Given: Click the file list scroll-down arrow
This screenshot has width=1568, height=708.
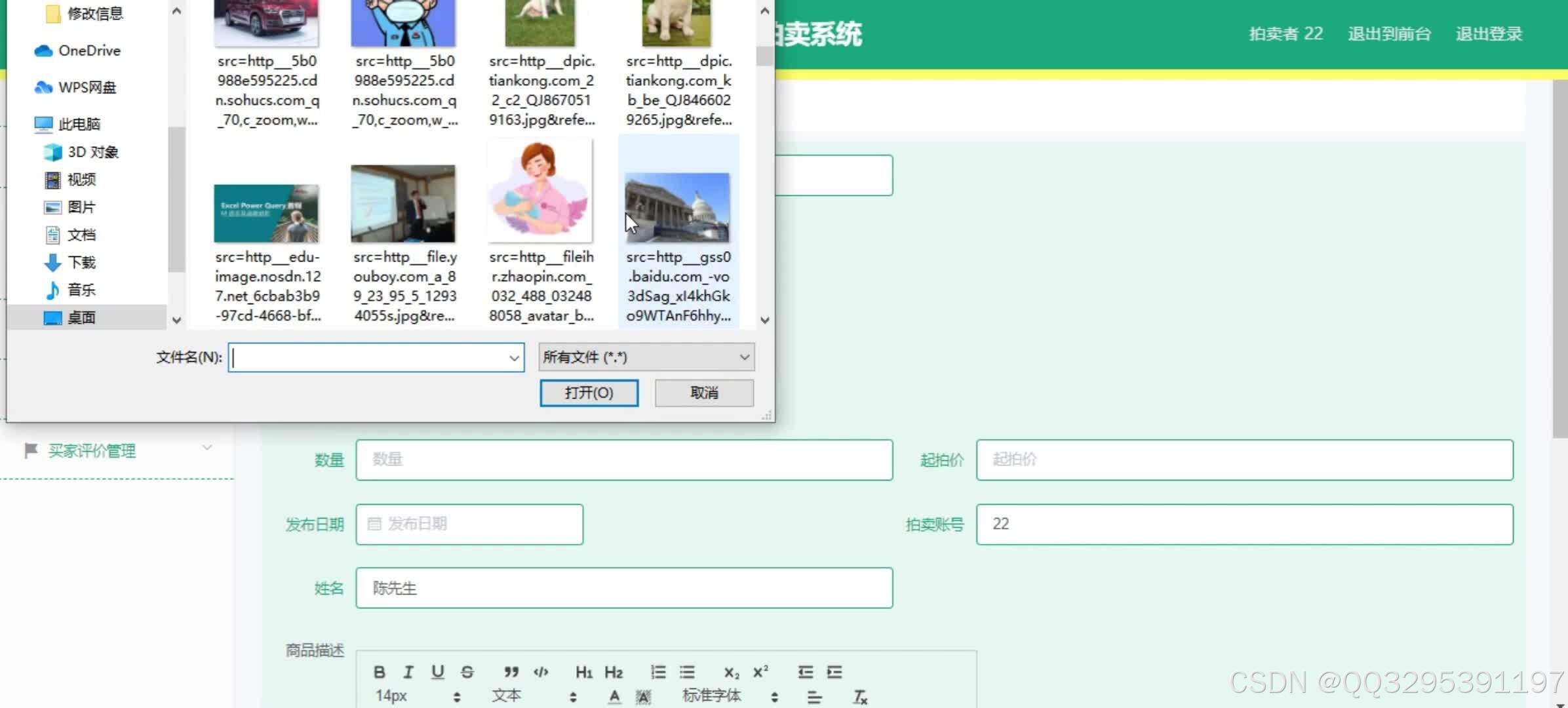Looking at the screenshot, I should pos(764,320).
